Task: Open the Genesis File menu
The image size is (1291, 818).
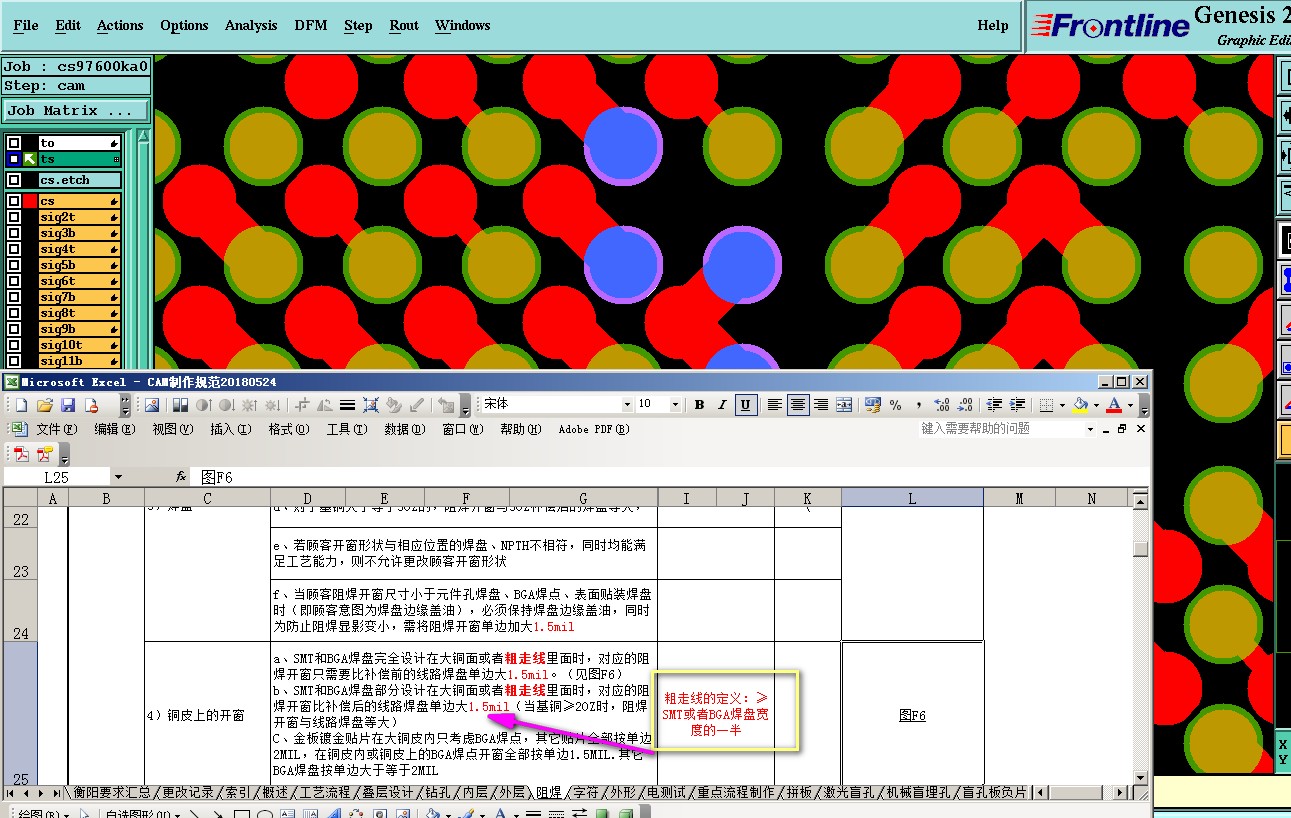Action: (x=25, y=25)
